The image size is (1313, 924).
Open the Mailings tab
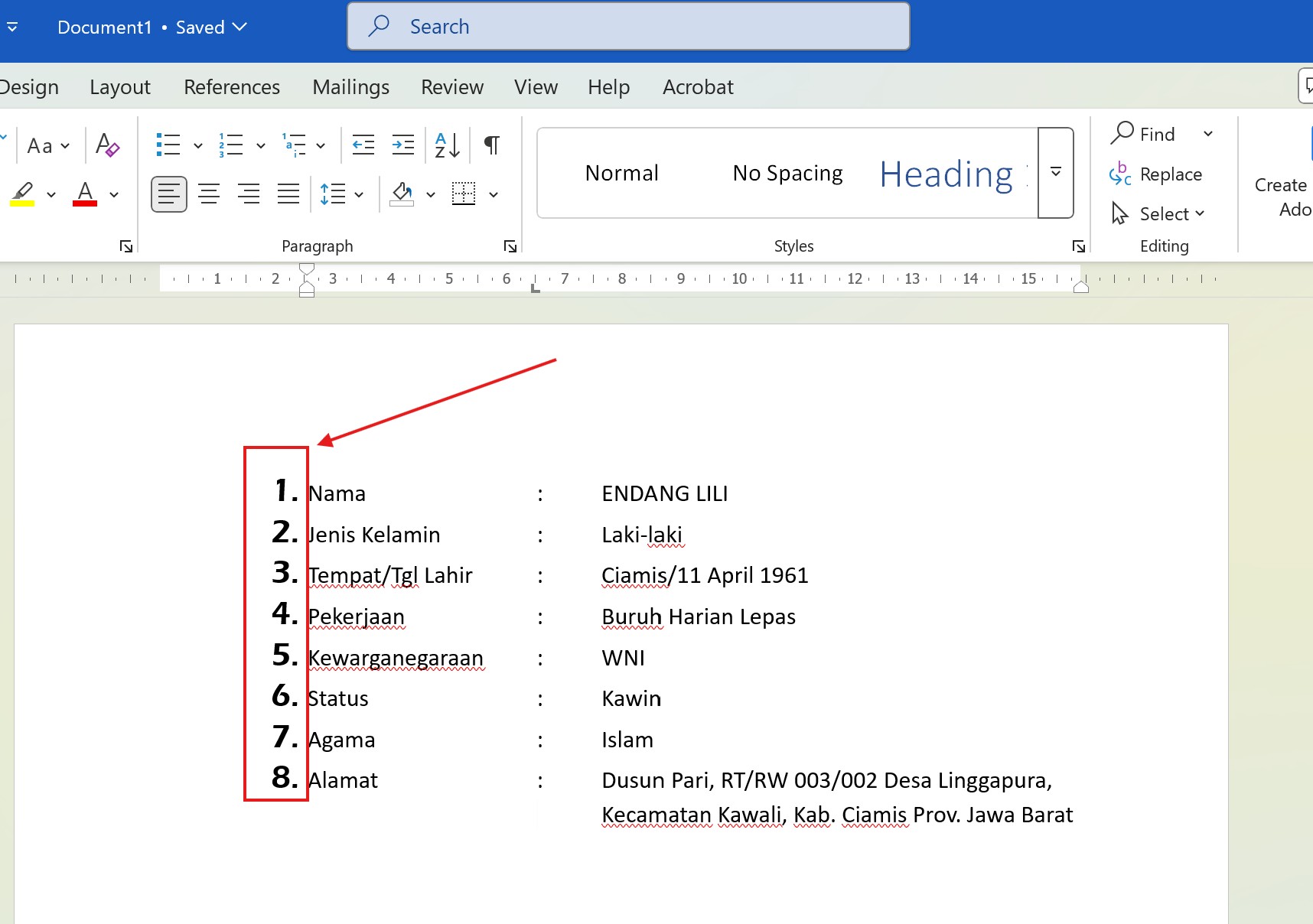350,86
